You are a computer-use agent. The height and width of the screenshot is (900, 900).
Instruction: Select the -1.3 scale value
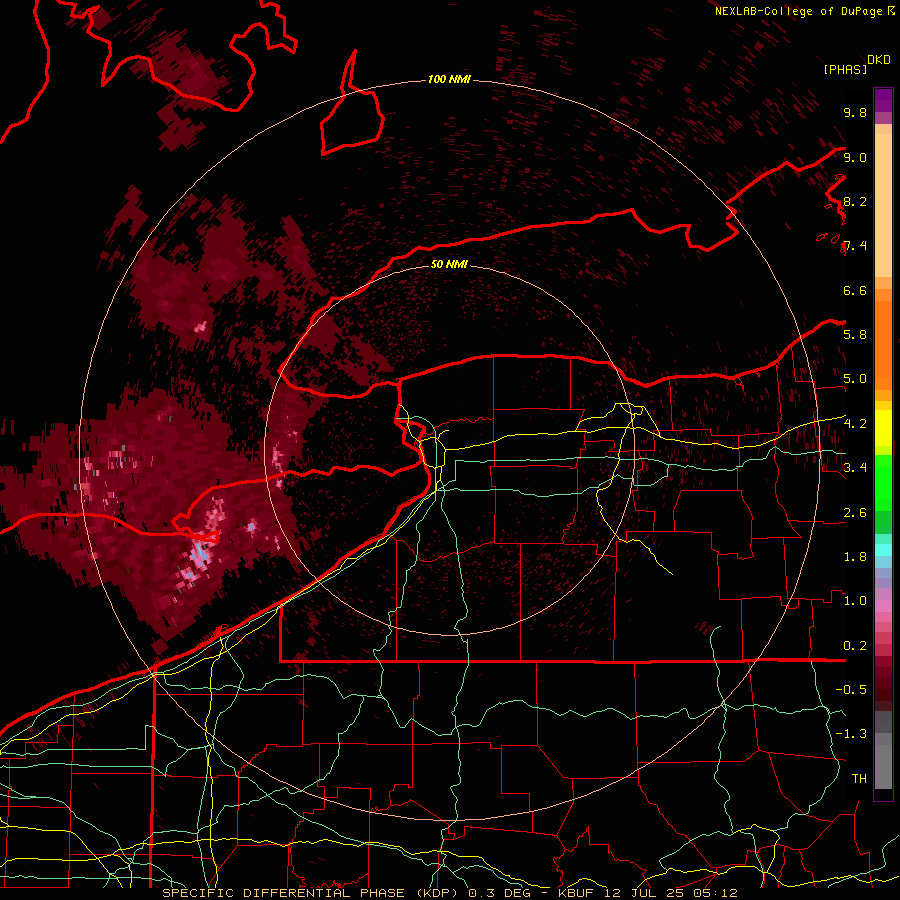(x=851, y=734)
